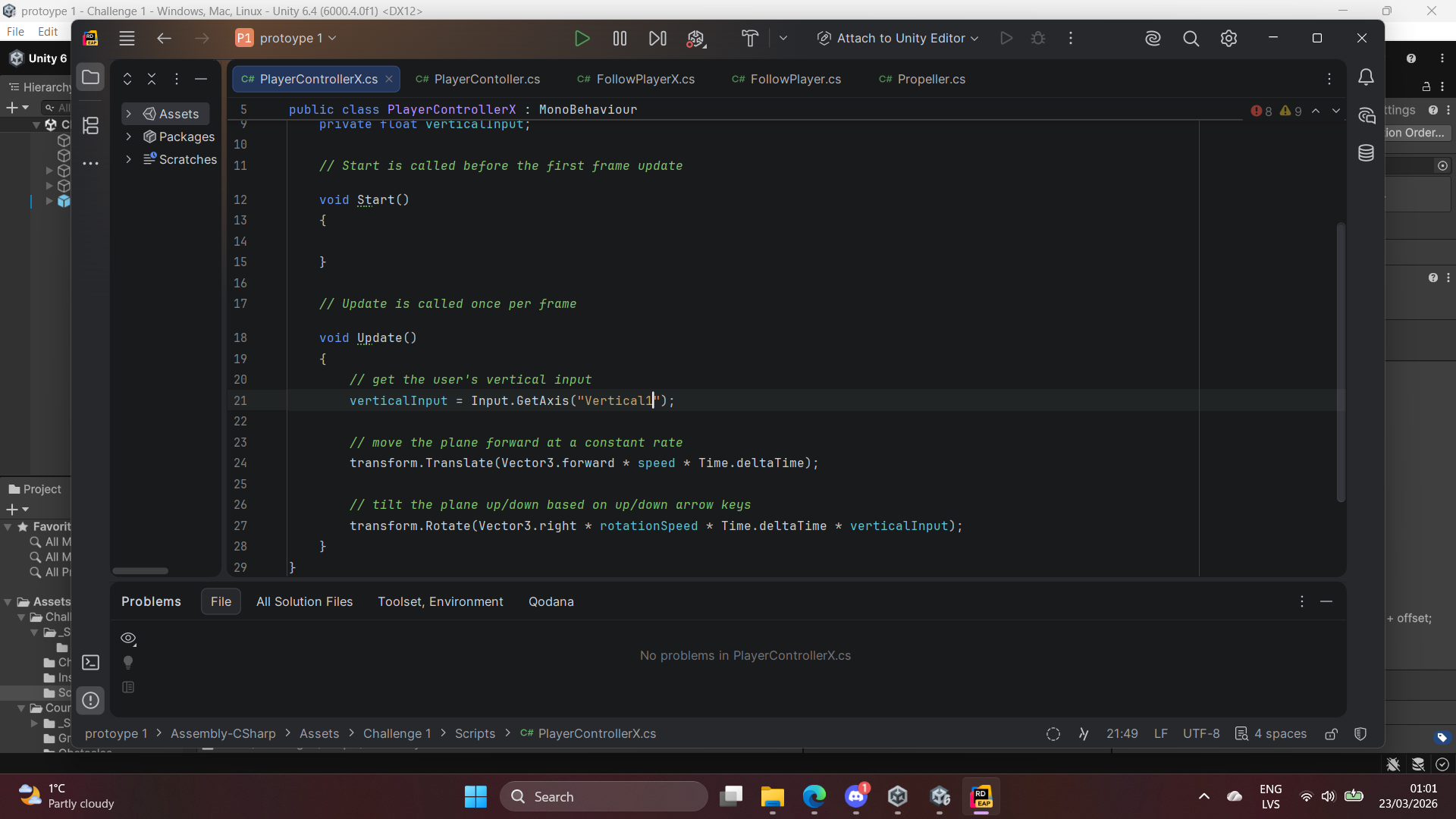Click the Build hammer icon in toolbar
The width and height of the screenshot is (1456, 819).
tap(749, 39)
